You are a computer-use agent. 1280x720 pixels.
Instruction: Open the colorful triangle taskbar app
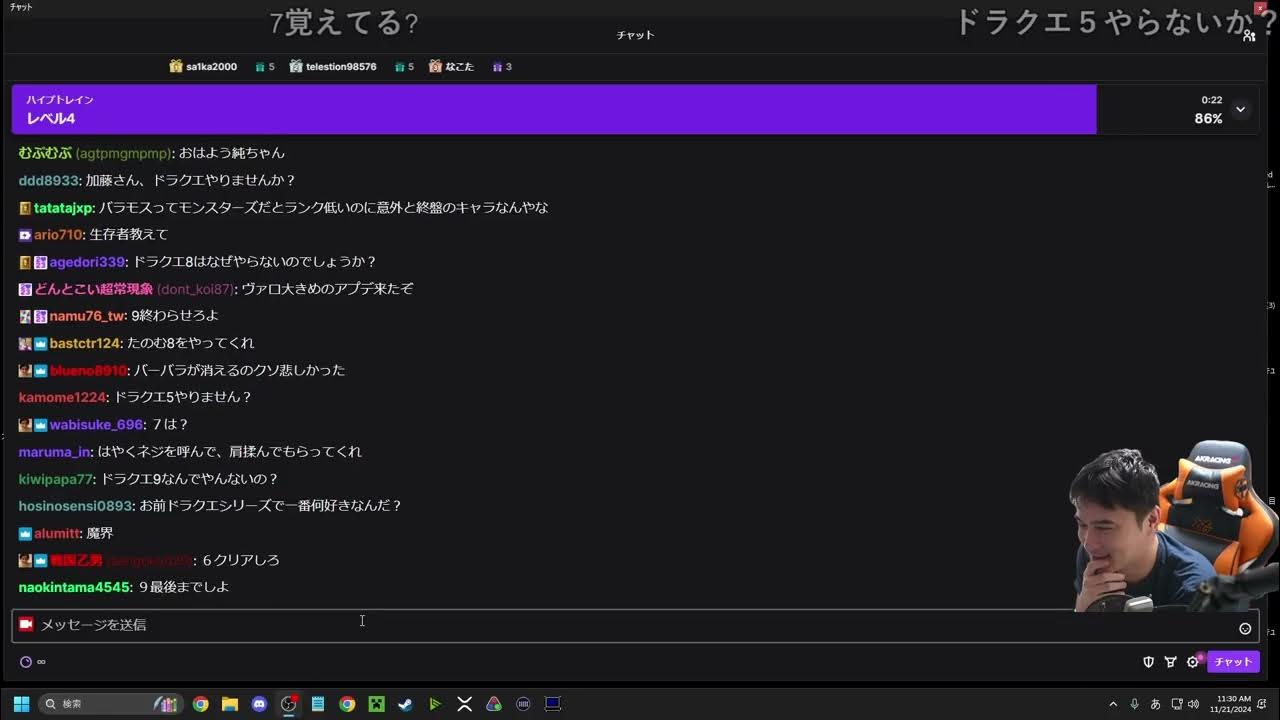[493, 704]
